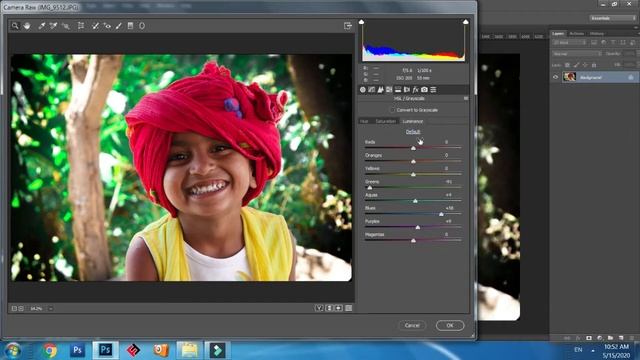Click the Greens luminance slider handle
Screen dimensions: 640x360
[370, 188]
